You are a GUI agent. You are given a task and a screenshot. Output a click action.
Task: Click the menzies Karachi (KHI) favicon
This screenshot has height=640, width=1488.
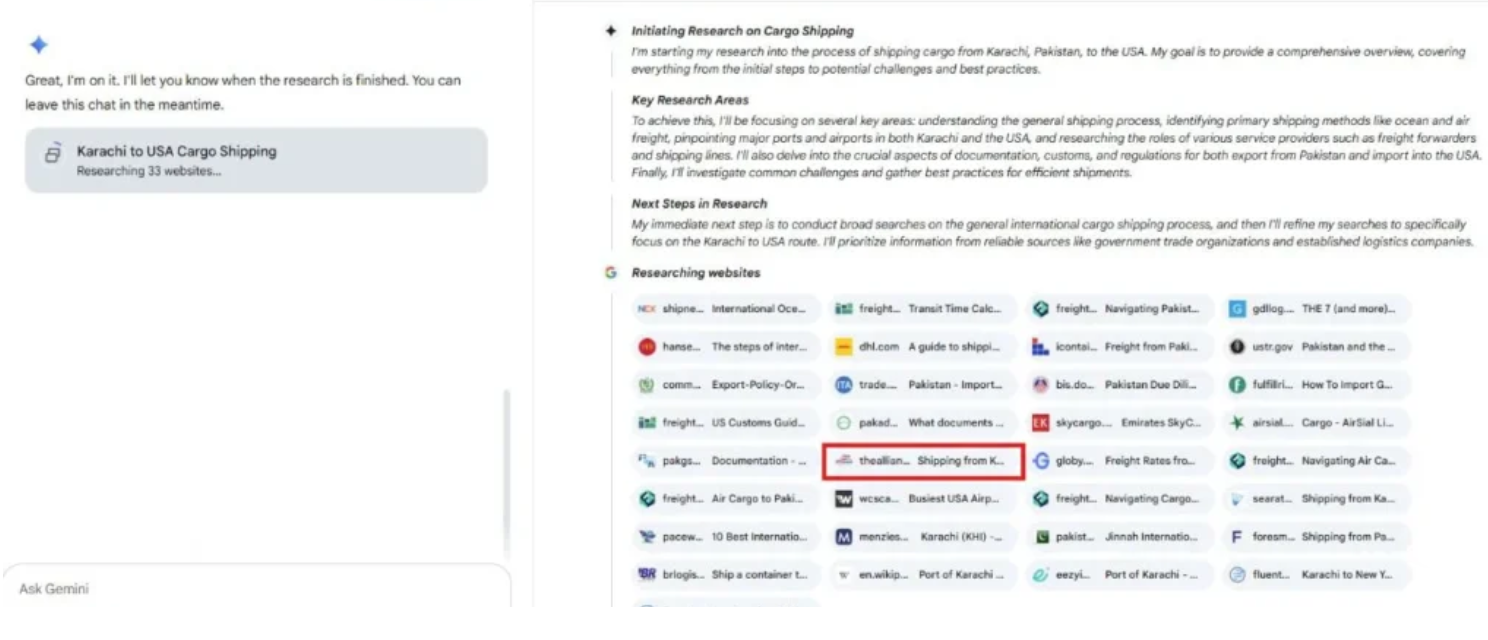click(x=844, y=537)
